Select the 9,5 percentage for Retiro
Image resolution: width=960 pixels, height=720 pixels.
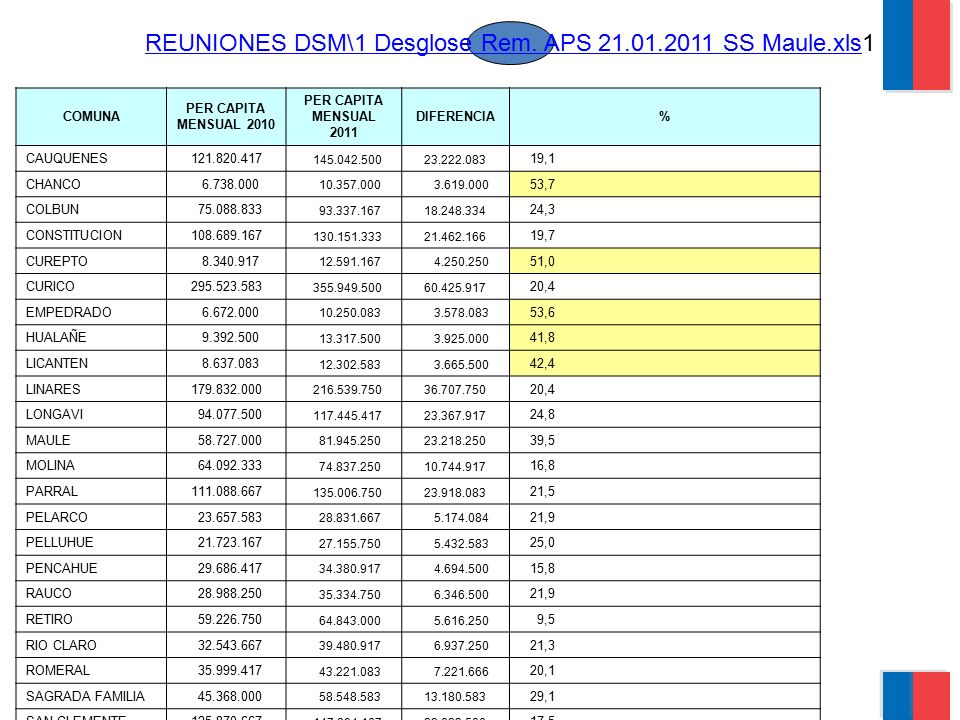tap(546, 620)
